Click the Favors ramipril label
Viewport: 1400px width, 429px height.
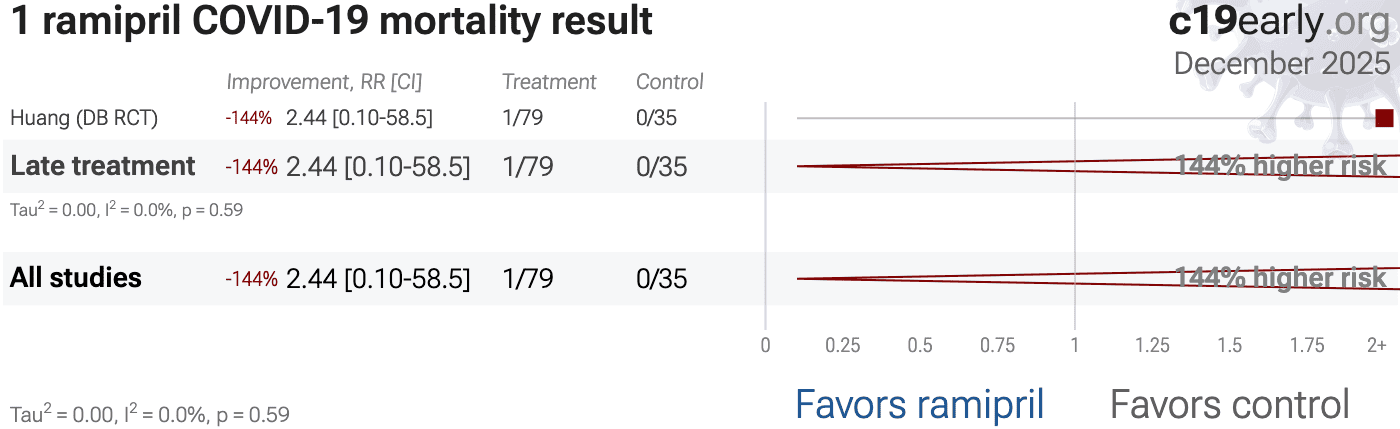pos(919,405)
